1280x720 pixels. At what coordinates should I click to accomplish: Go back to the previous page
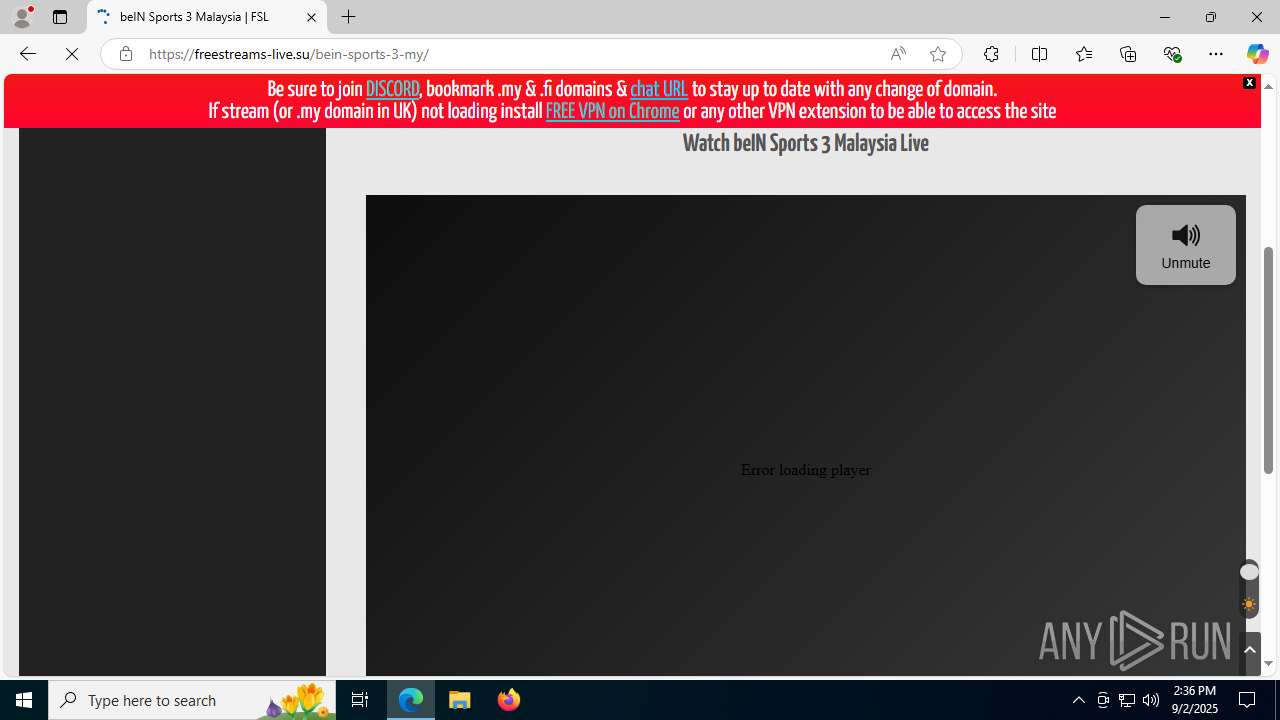point(28,54)
